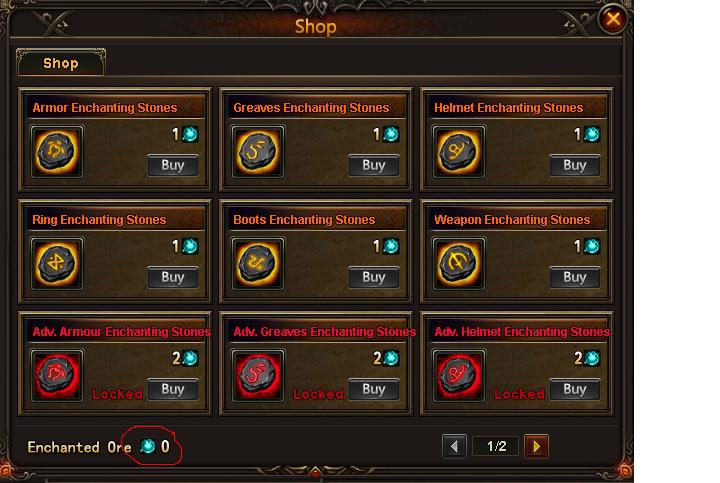
Task: Buy Helmet Enchanting Stones
Action: click(x=574, y=165)
